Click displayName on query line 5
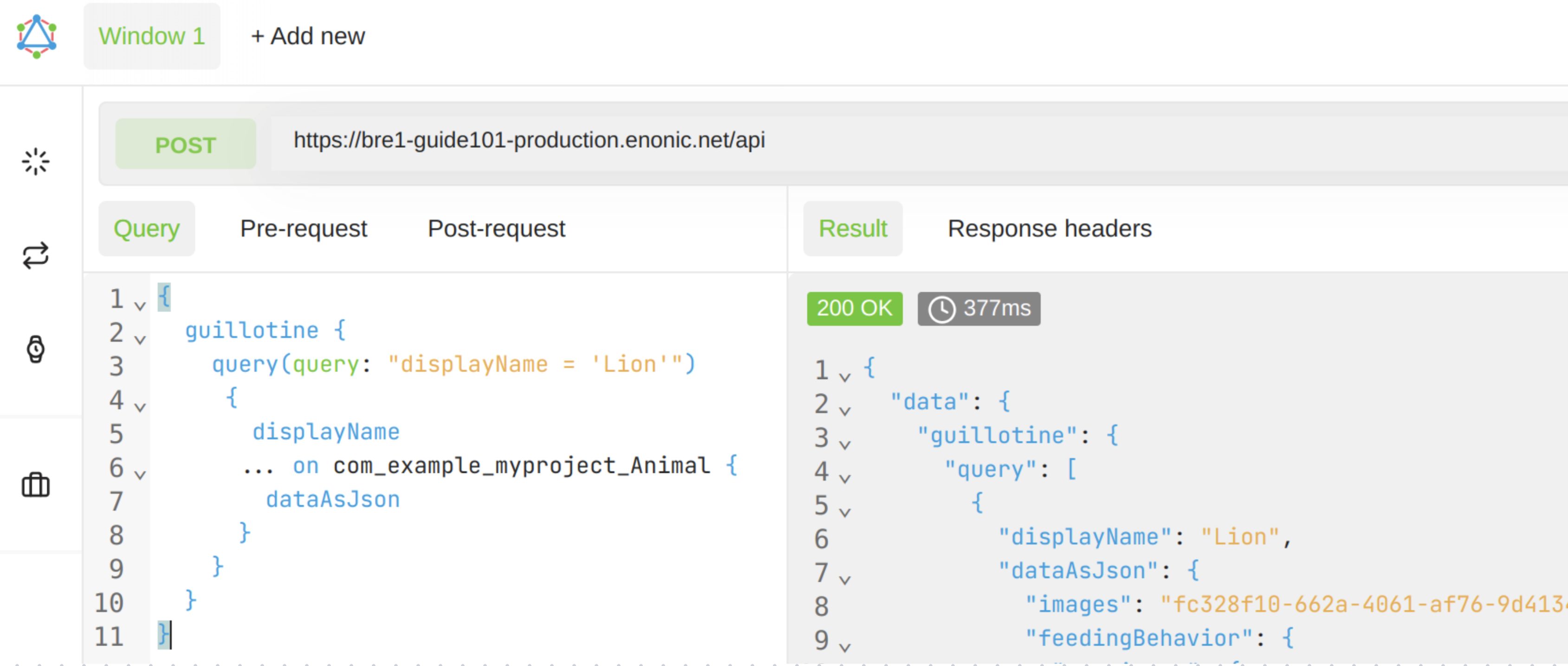 pyautogui.click(x=326, y=431)
